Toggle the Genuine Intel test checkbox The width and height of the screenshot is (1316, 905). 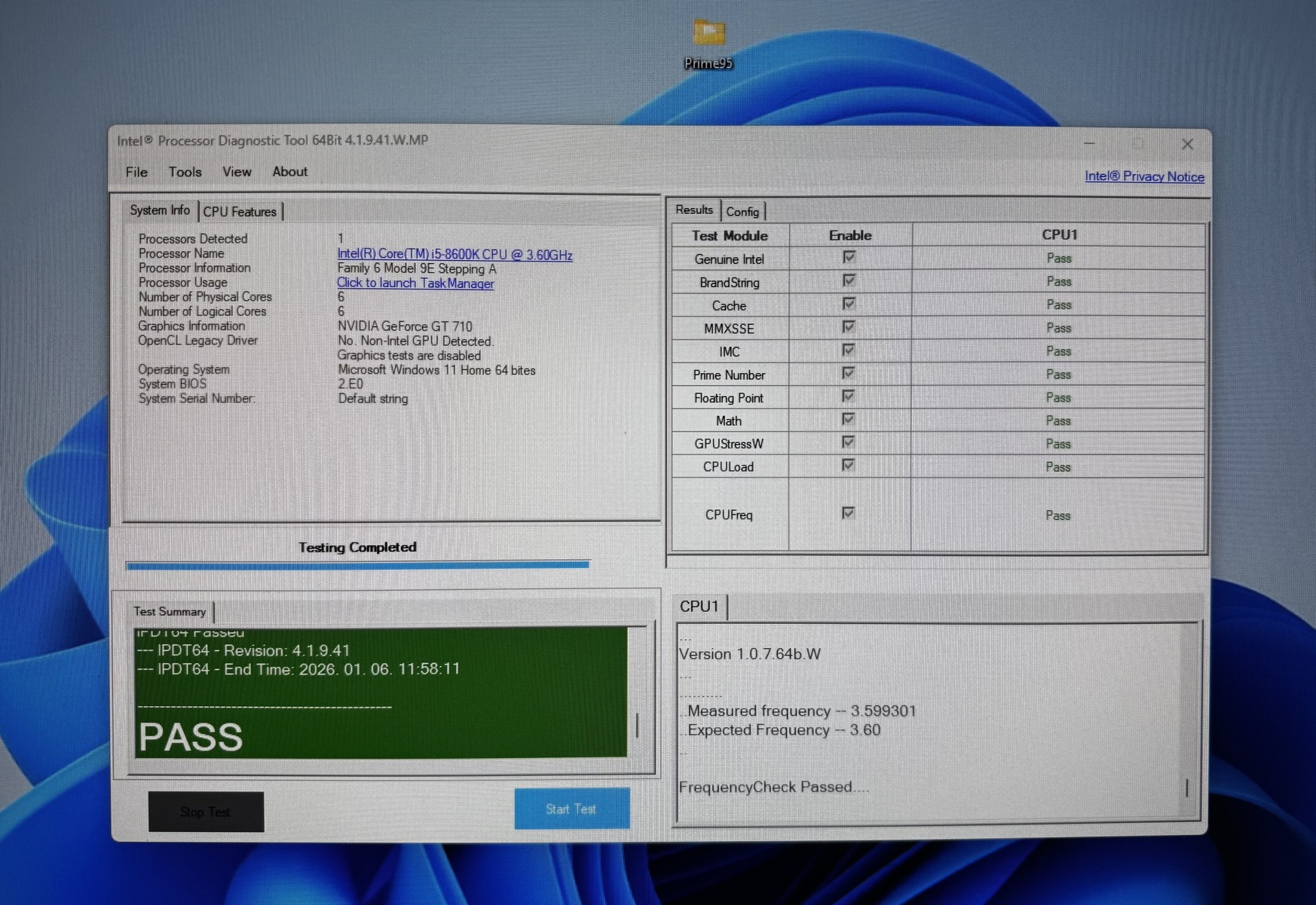tap(849, 258)
